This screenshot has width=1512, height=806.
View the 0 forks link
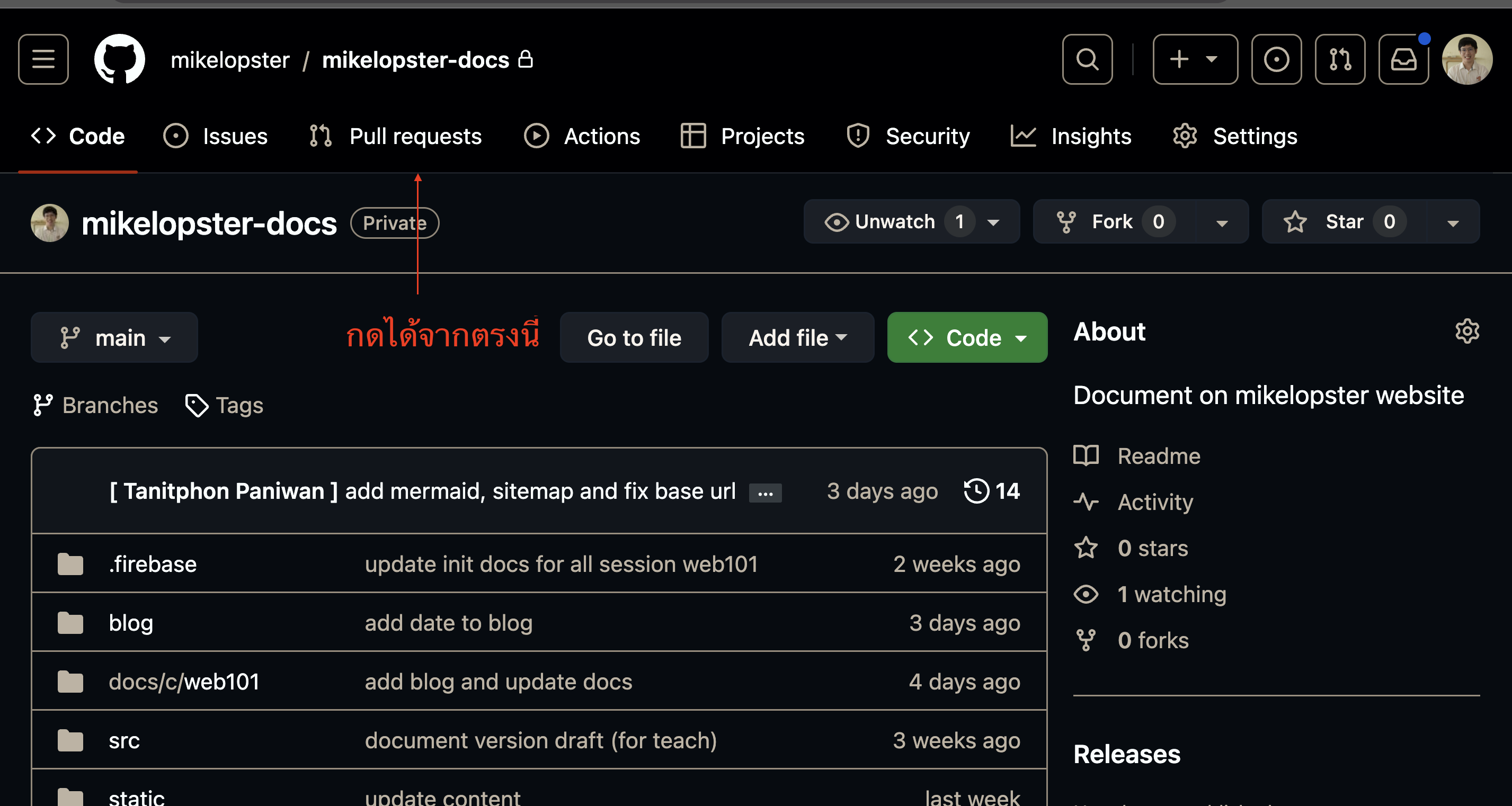pos(1131,640)
